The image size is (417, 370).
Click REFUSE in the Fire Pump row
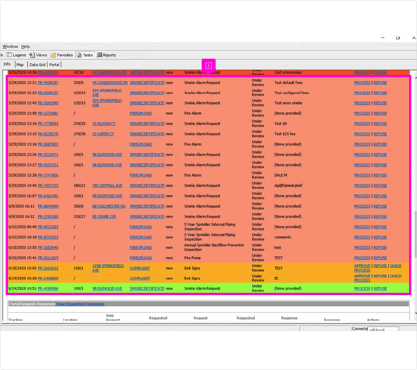[x=380, y=258]
